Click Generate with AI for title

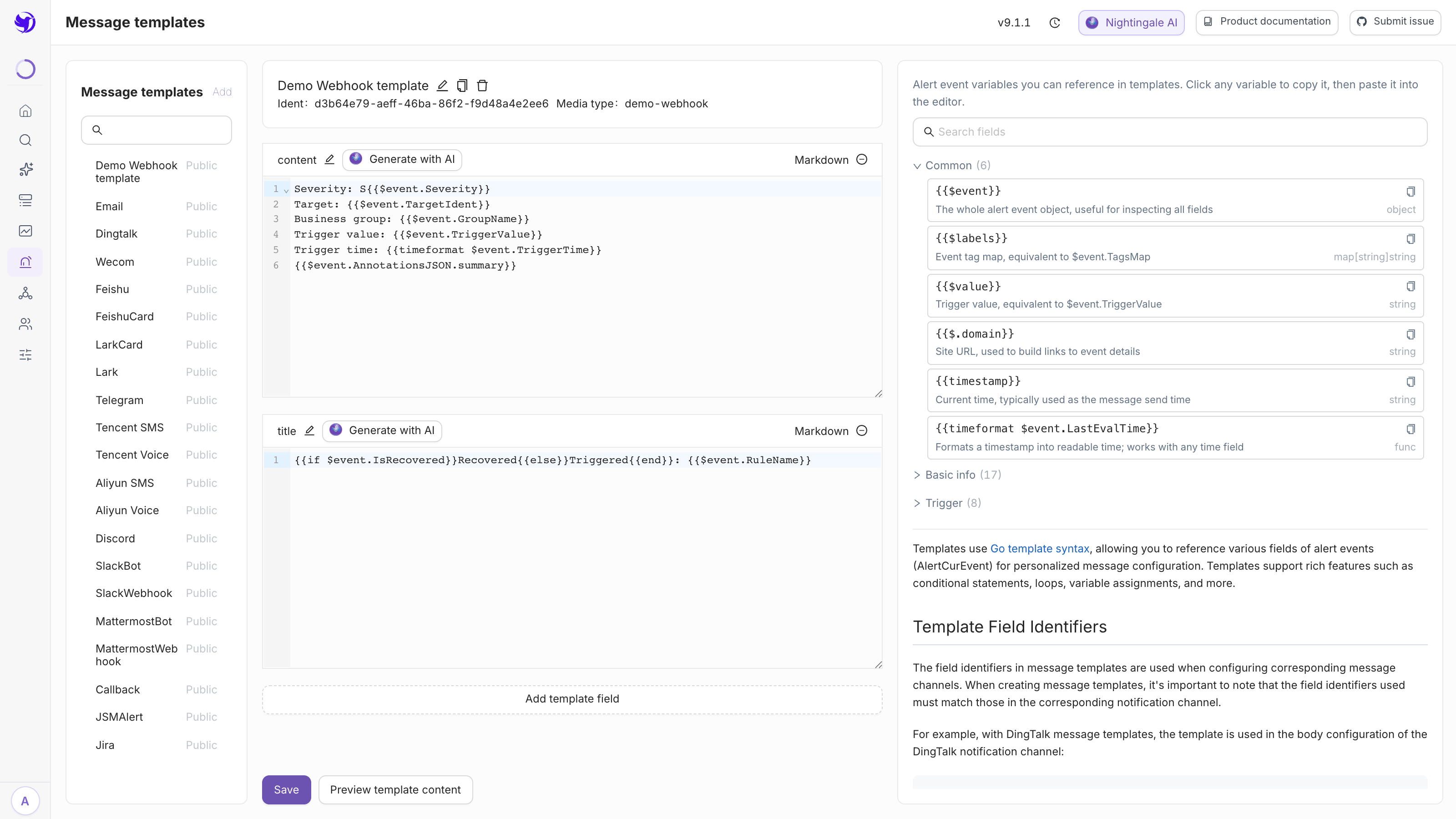(x=382, y=431)
